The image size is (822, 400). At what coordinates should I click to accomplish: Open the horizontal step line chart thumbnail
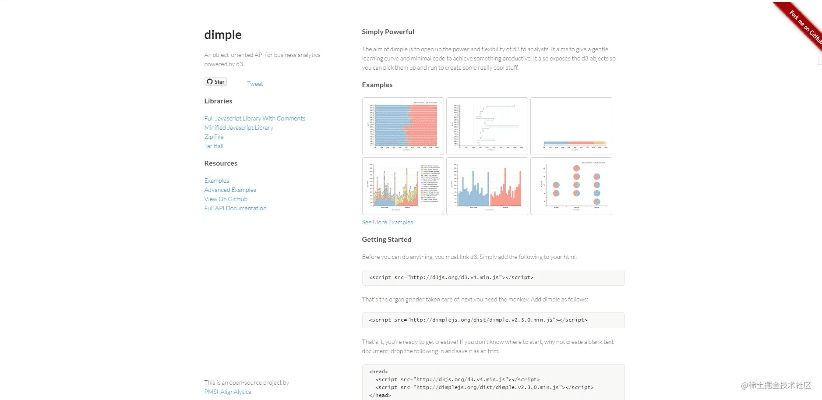pos(486,125)
